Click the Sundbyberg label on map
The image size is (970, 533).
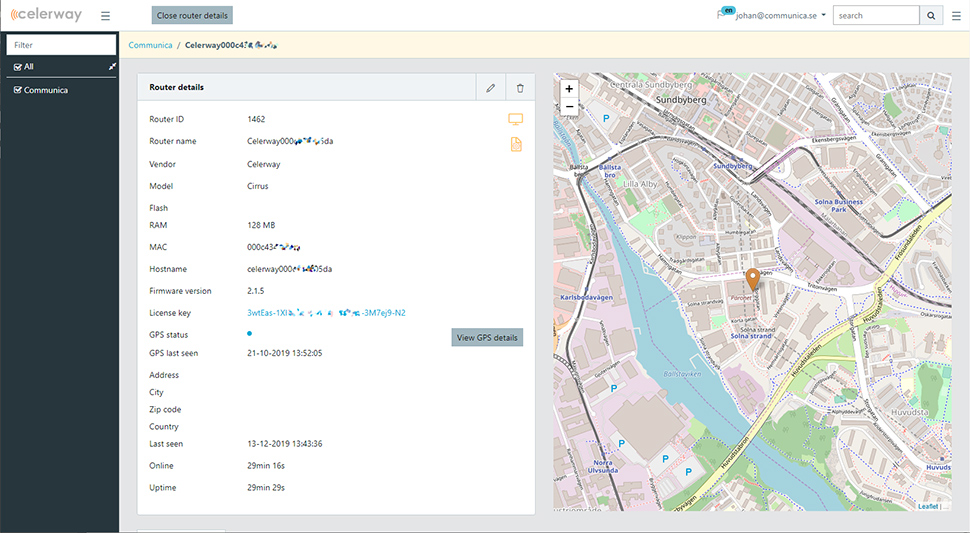pos(680,100)
